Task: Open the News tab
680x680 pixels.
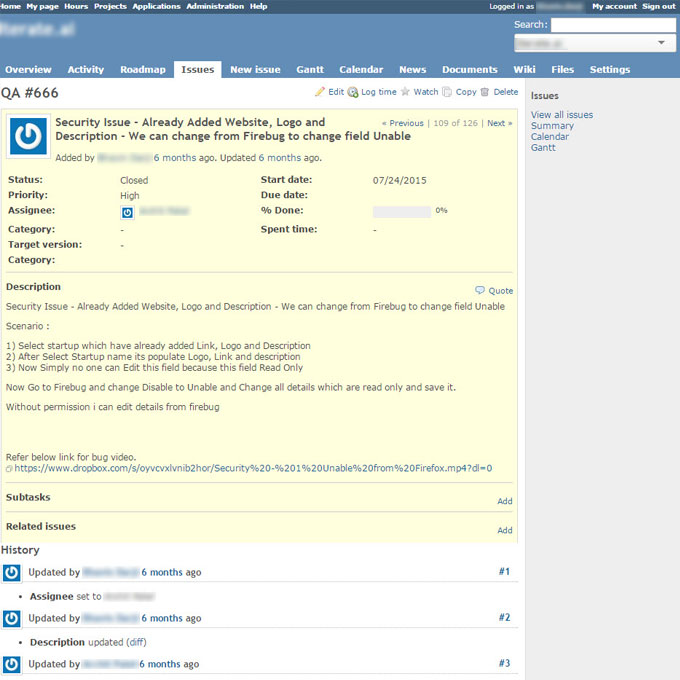Action: pyautogui.click(x=413, y=69)
